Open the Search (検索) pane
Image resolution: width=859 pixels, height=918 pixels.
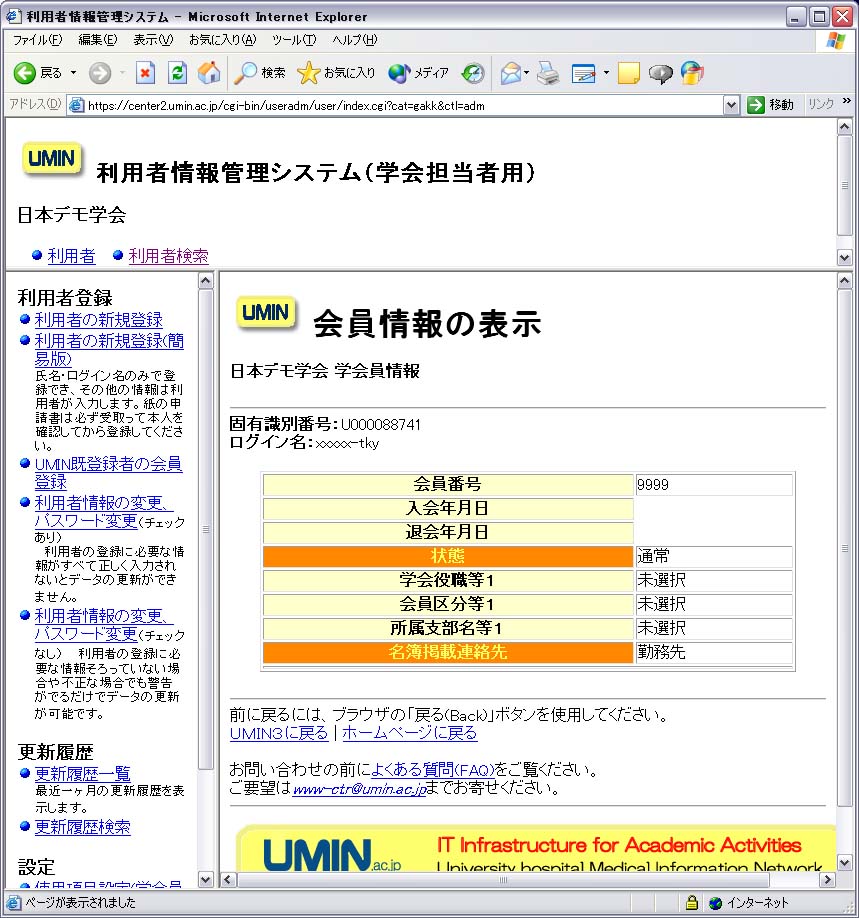point(260,73)
